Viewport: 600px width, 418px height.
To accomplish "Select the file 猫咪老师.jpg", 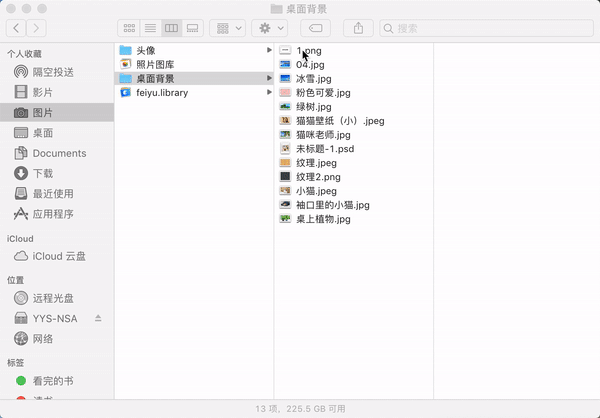I will [x=354, y=135].
